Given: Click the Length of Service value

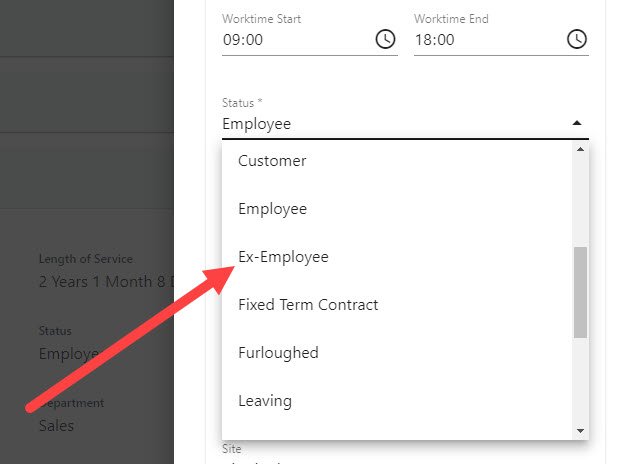Looking at the screenshot, I should [x=105, y=281].
